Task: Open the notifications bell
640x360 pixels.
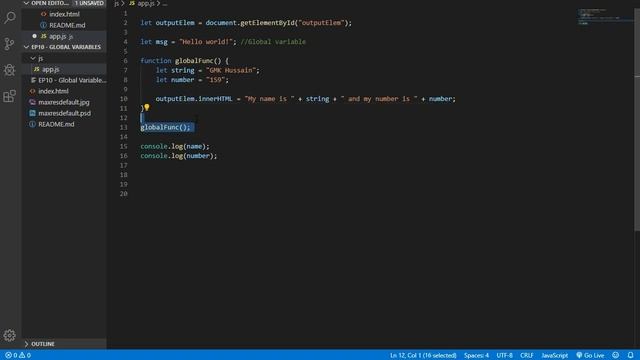Action: (x=631, y=355)
